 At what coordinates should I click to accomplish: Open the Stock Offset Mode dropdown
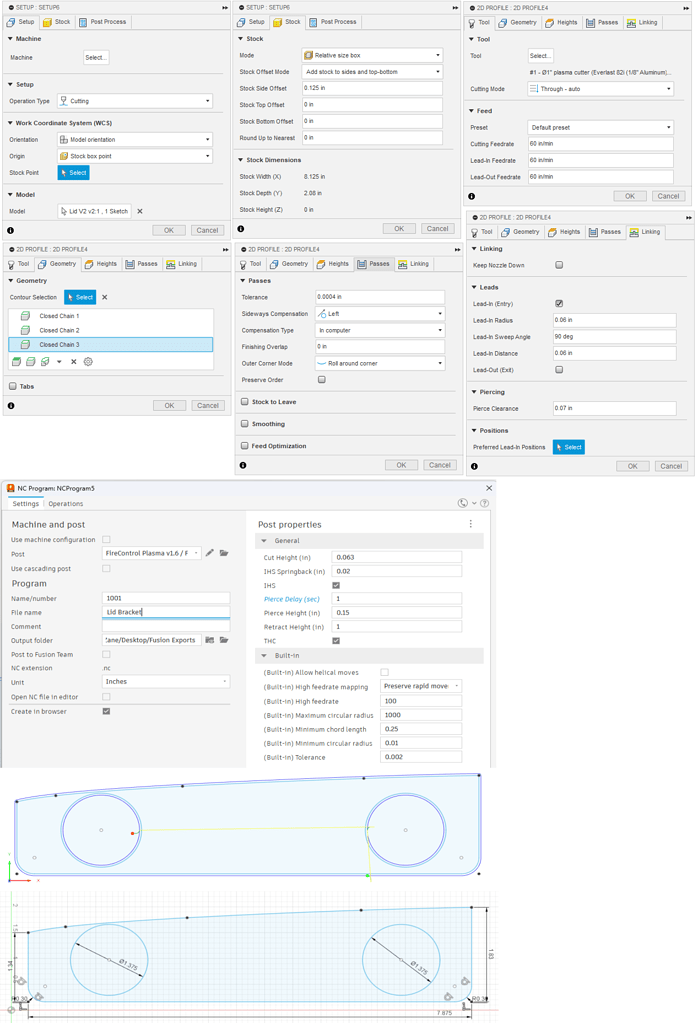[x=372, y=72]
